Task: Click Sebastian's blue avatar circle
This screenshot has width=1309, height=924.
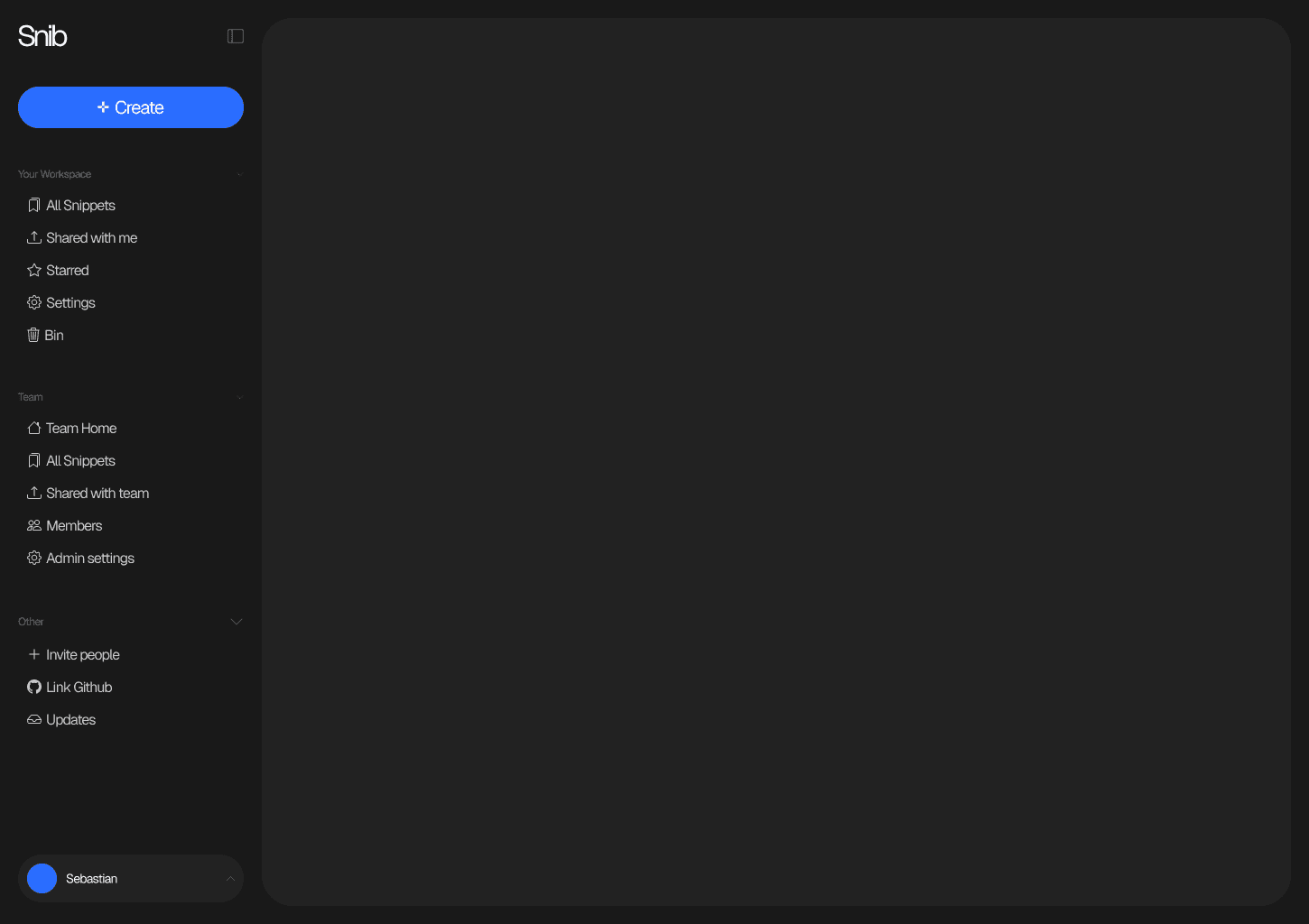Action: 42,879
